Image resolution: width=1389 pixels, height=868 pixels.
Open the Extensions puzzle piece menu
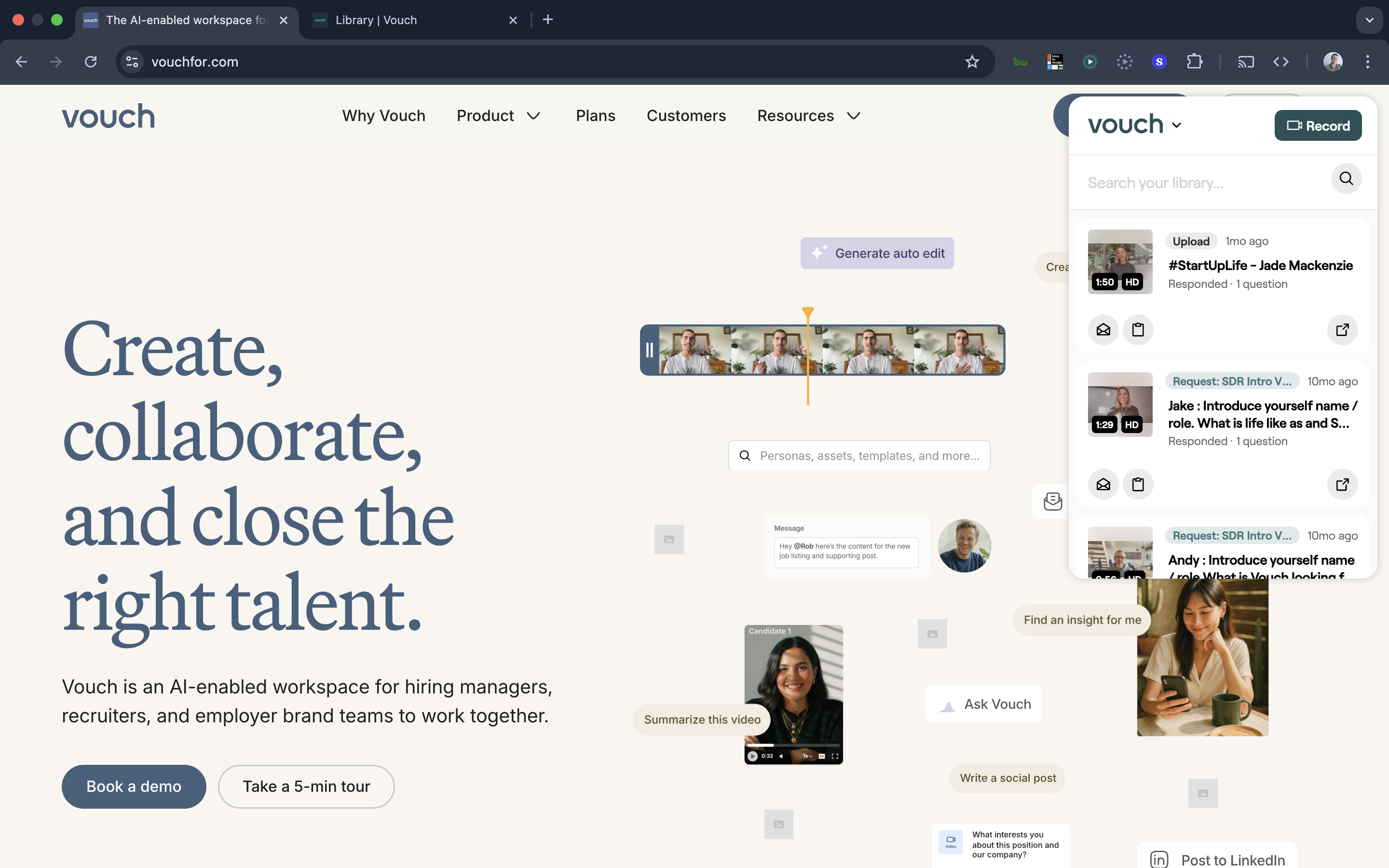coord(1195,61)
